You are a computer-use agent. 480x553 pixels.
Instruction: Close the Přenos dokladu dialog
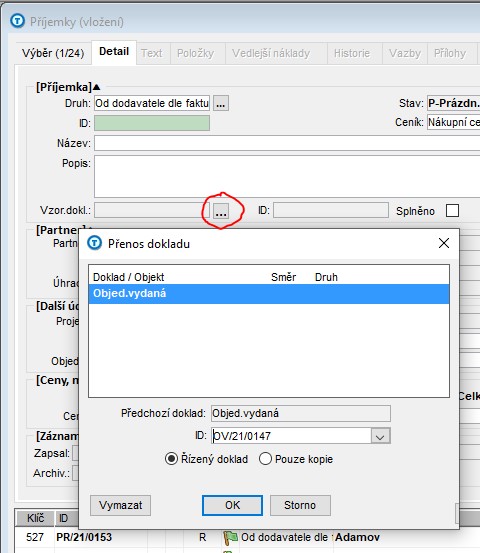click(x=444, y=243)
